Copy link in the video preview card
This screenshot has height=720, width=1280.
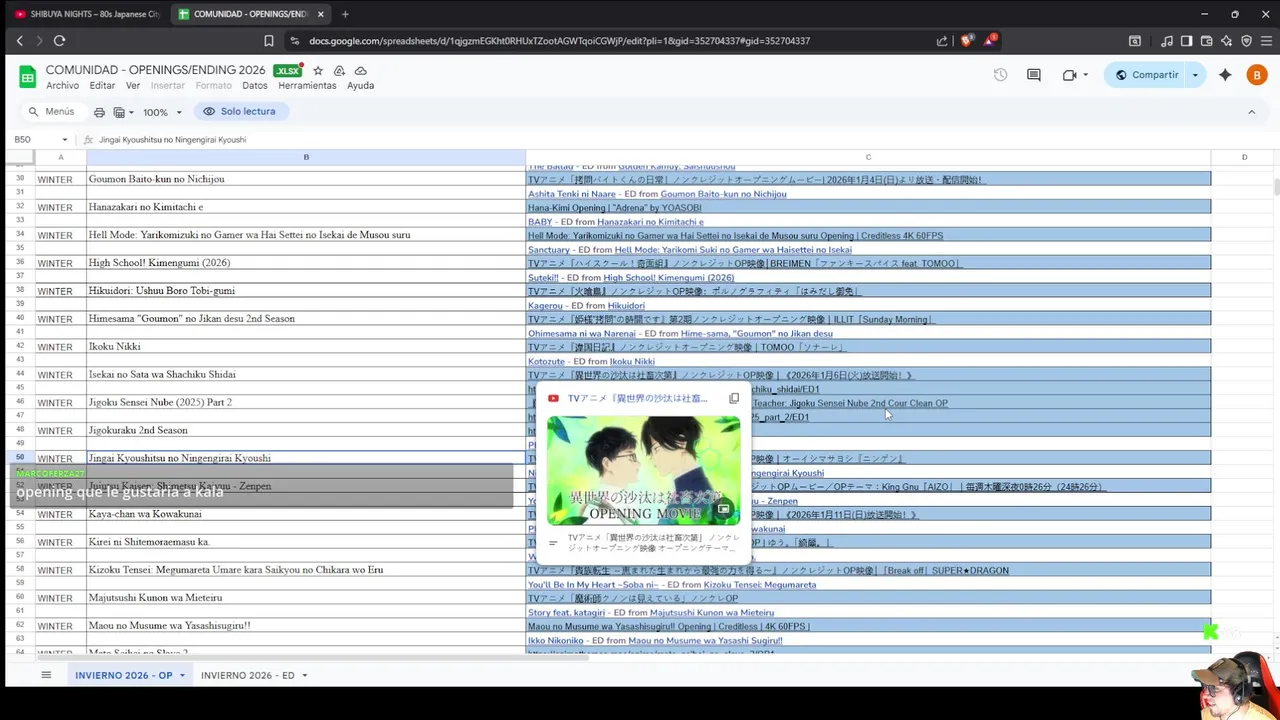click(x=734, y=398)
